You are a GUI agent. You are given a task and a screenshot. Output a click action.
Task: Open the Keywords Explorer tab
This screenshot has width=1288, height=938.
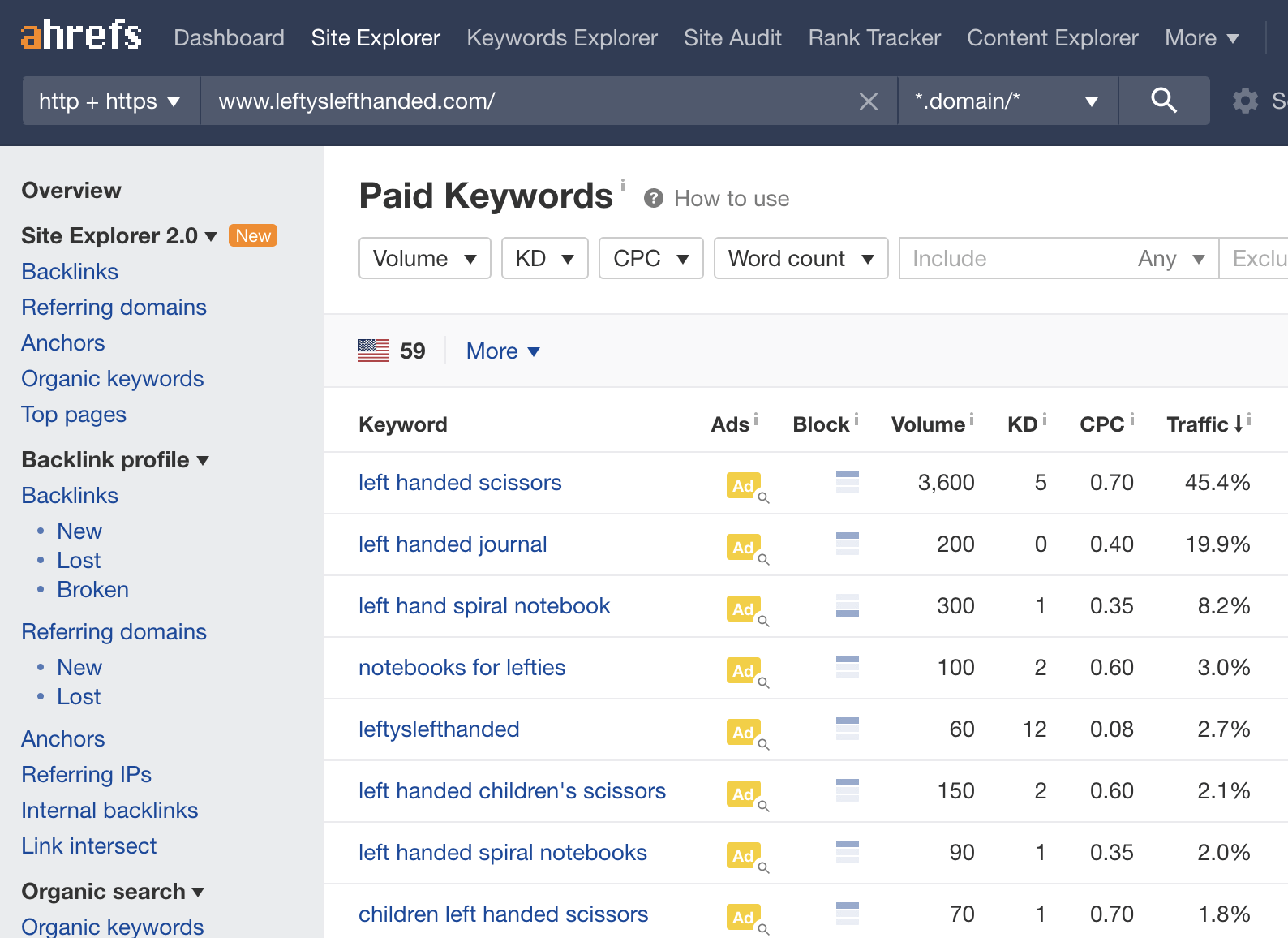(561, 38)
